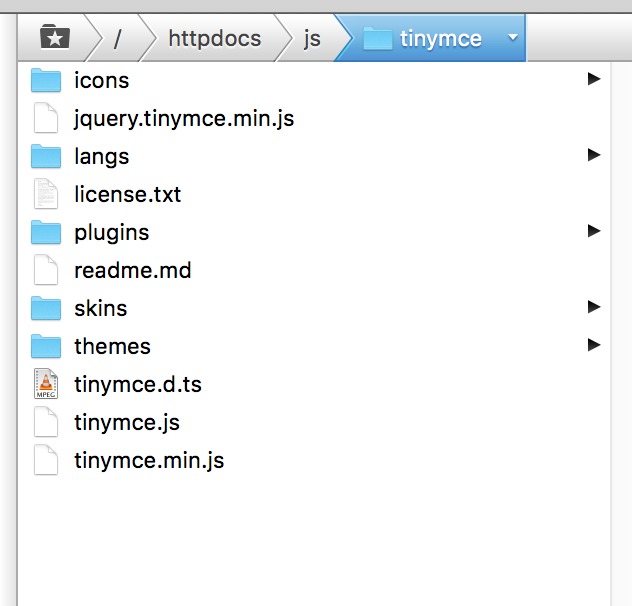Select the skins folder icon
Screen dimensions: 632x606
[46, 308]
